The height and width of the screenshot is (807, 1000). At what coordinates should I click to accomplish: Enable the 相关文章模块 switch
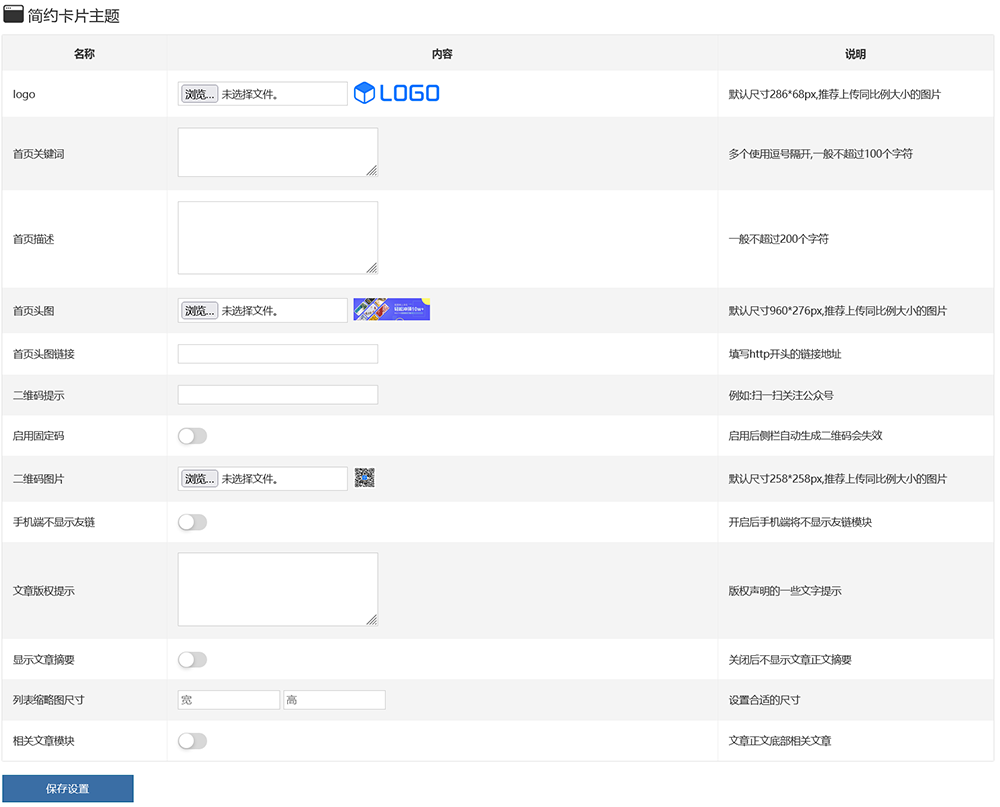click(x=192, y=741)
